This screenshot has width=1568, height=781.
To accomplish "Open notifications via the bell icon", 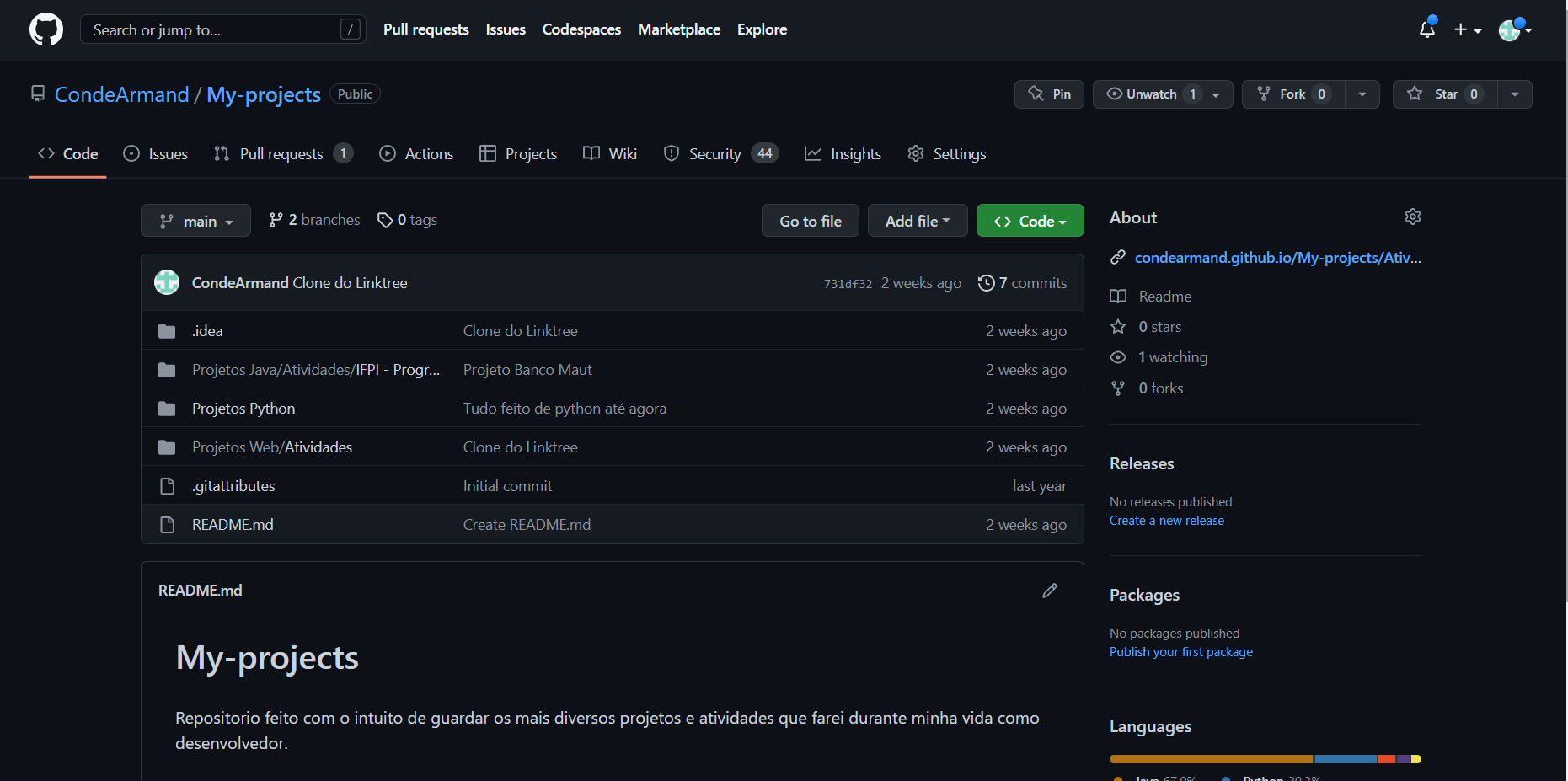I will (1426, 29).
